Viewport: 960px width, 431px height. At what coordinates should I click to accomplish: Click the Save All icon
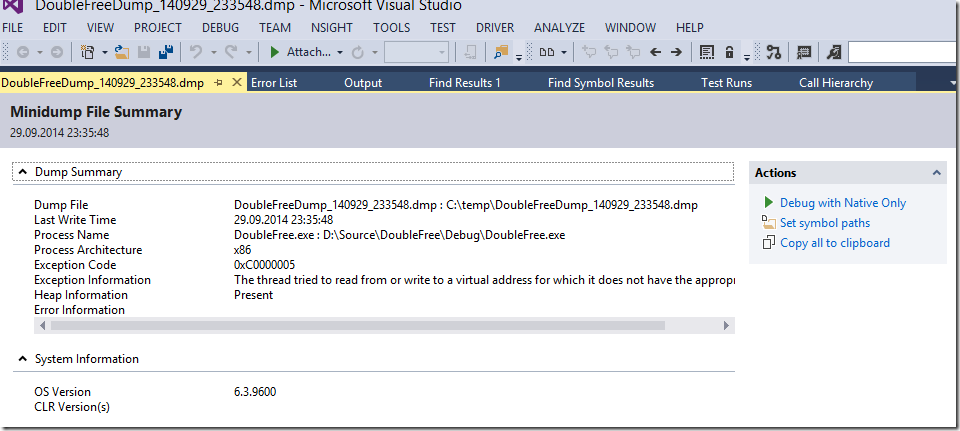(x=166, y=52)
